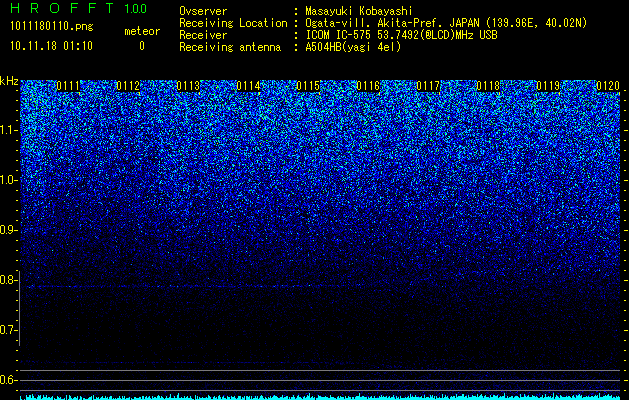Click the 0115 time marker
The height and width of the screenshot is (400, 629).
308,86
